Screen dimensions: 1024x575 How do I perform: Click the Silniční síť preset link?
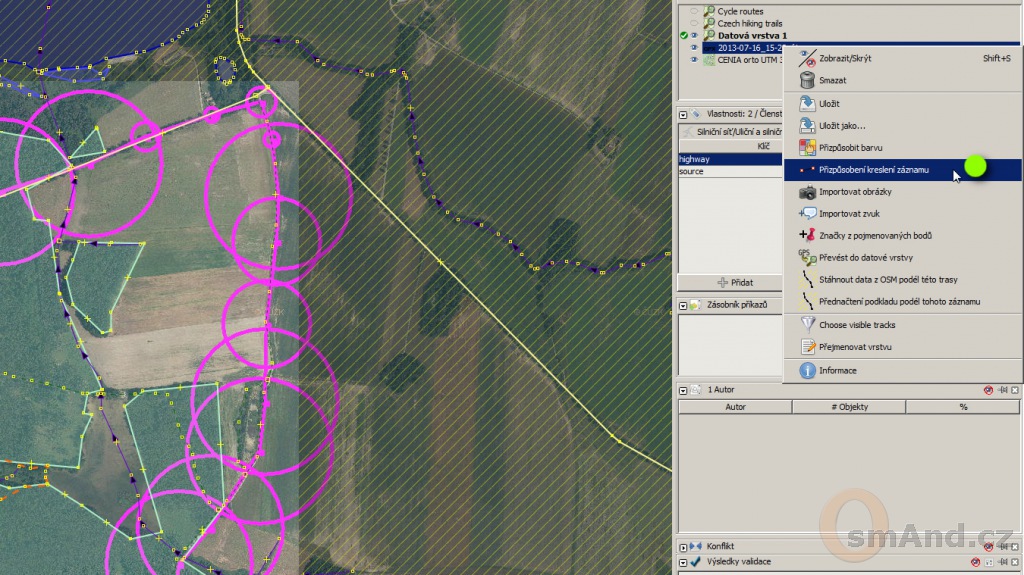pos(739,132)
